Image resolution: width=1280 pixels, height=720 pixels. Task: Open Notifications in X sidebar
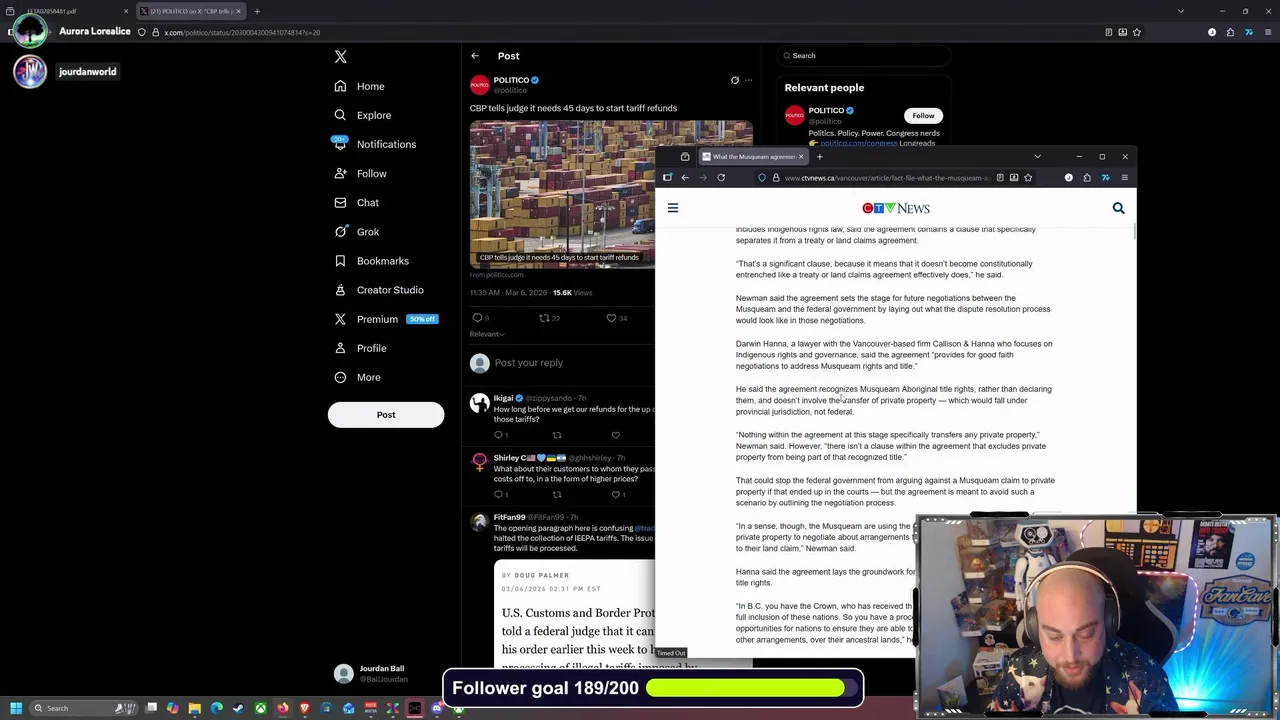[x=375, y=144]
